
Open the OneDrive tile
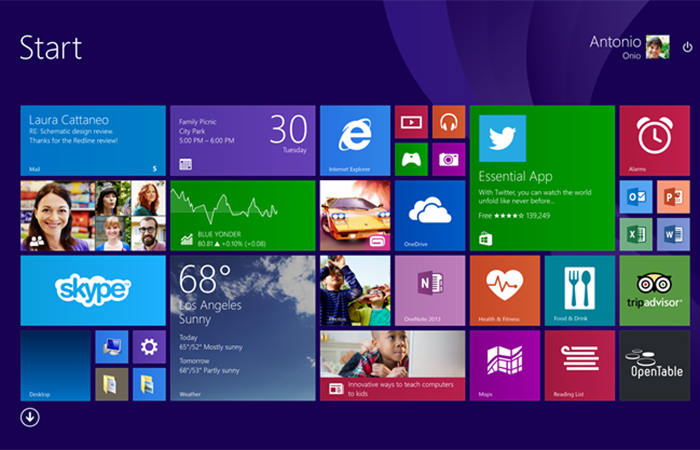point(430,216)
